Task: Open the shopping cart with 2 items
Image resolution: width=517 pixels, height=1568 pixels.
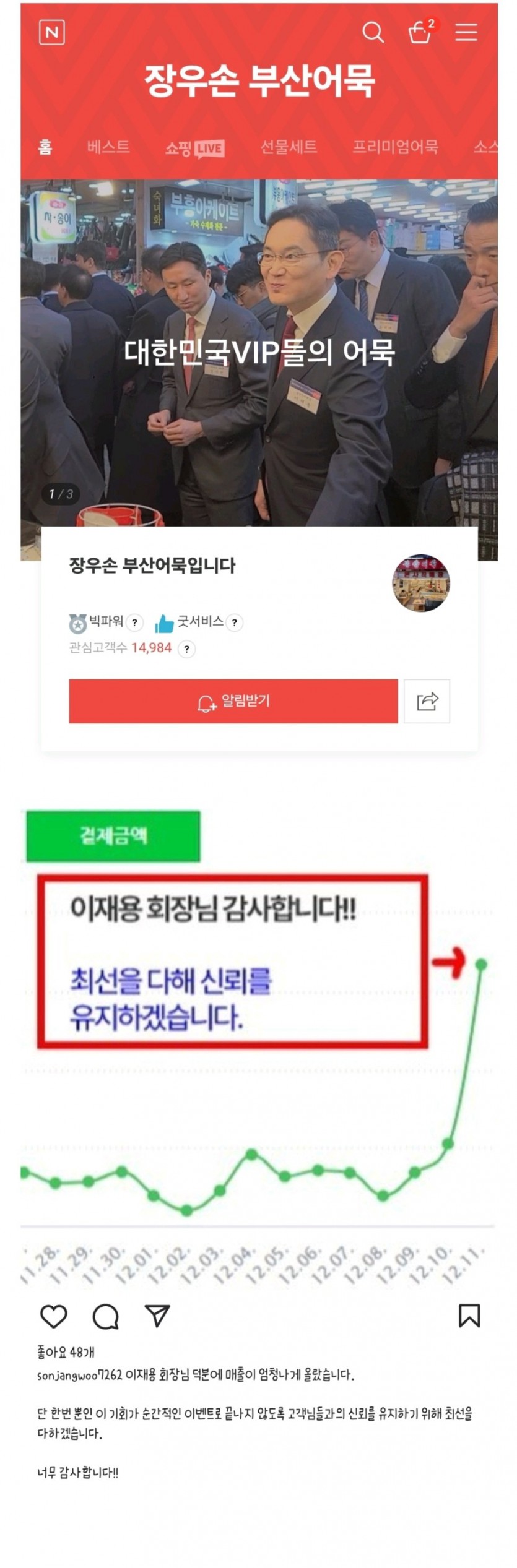Action: pyautogui.click(x=420, y=32)
